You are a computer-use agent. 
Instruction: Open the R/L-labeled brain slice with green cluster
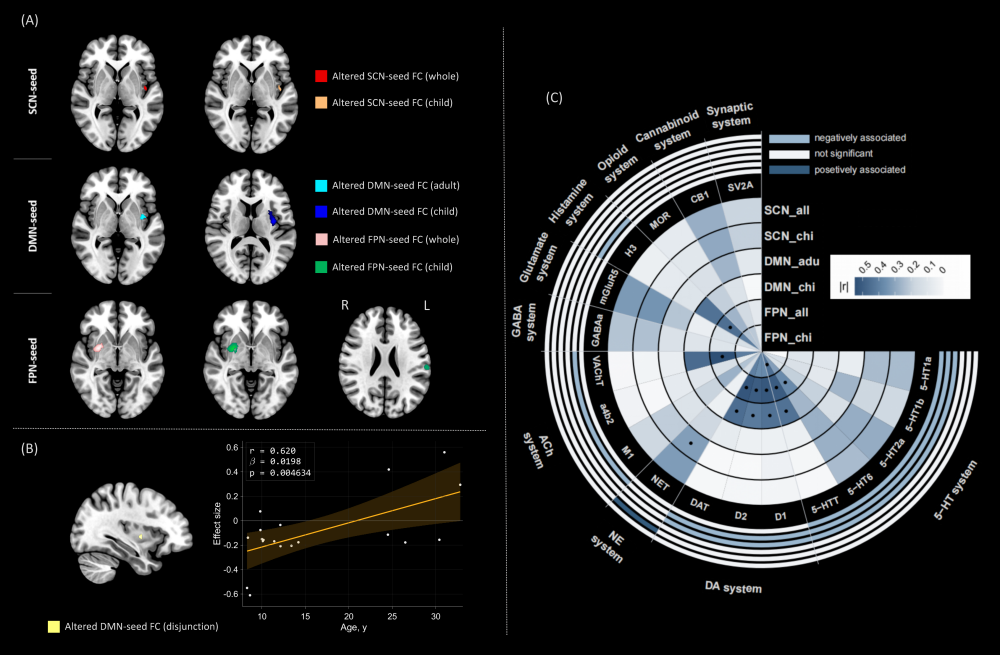pyautogui.click(x=385, y=362)
